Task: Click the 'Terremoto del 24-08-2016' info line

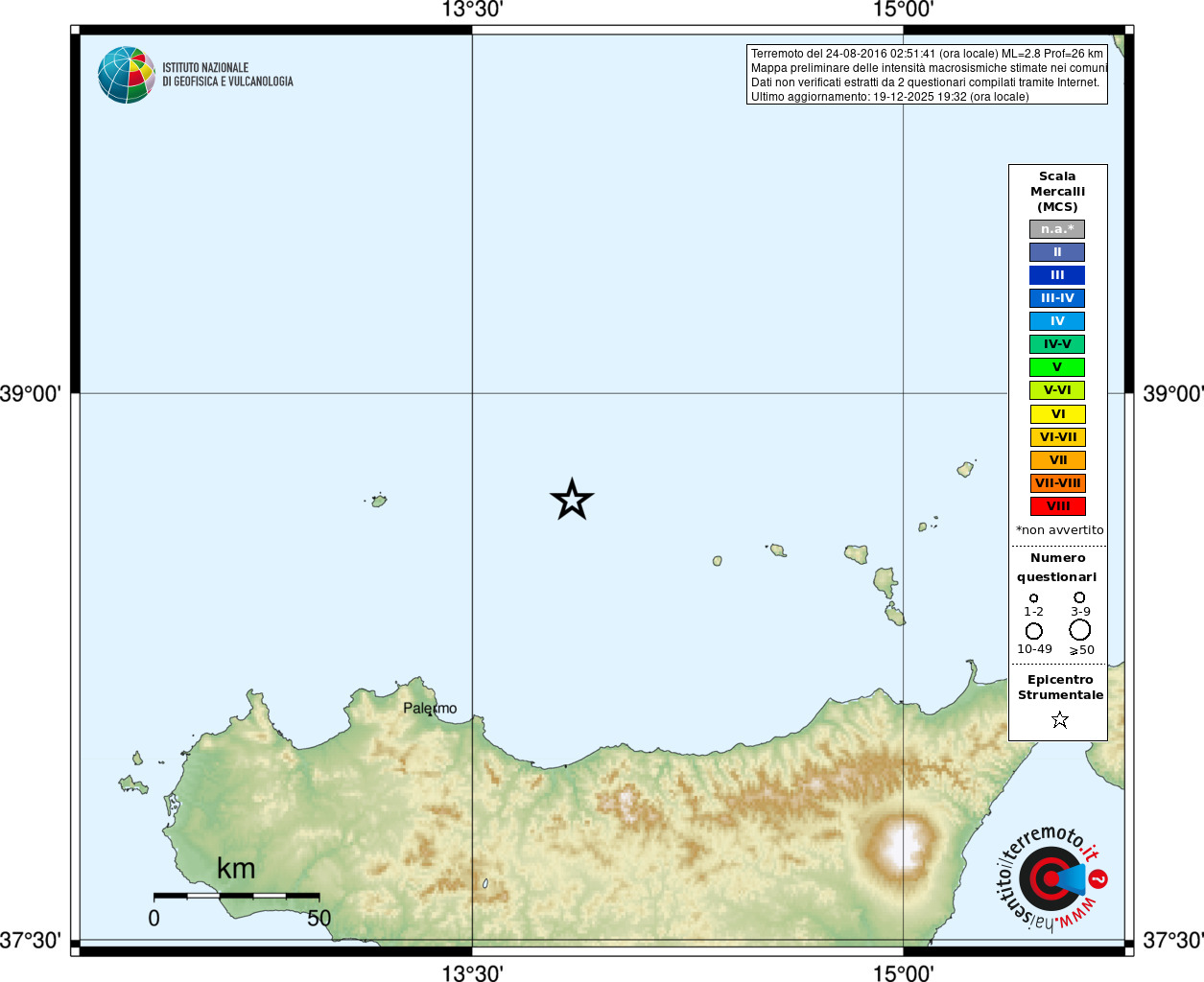Action: pyautogui.click(x=927, y=54)
